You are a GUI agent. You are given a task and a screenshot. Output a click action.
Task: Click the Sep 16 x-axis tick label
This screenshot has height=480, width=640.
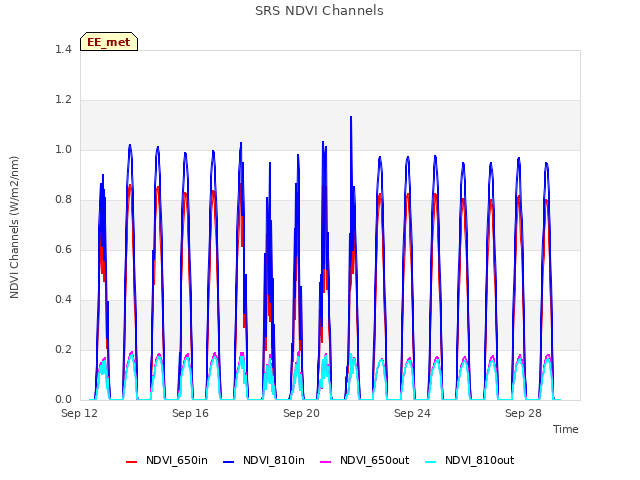(190, 413)
